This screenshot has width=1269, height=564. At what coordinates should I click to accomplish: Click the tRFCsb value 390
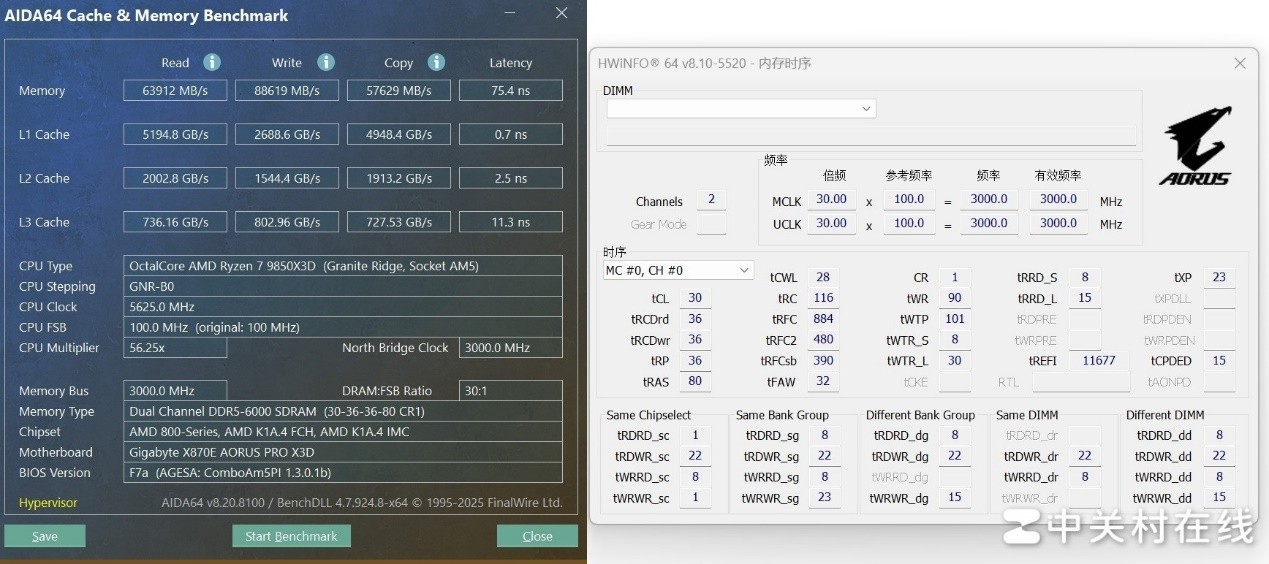pyautogui.click(x=823, y=361)
